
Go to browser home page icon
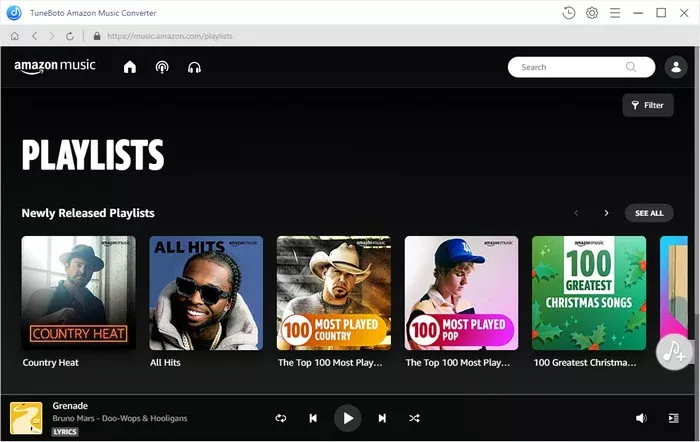15,36
